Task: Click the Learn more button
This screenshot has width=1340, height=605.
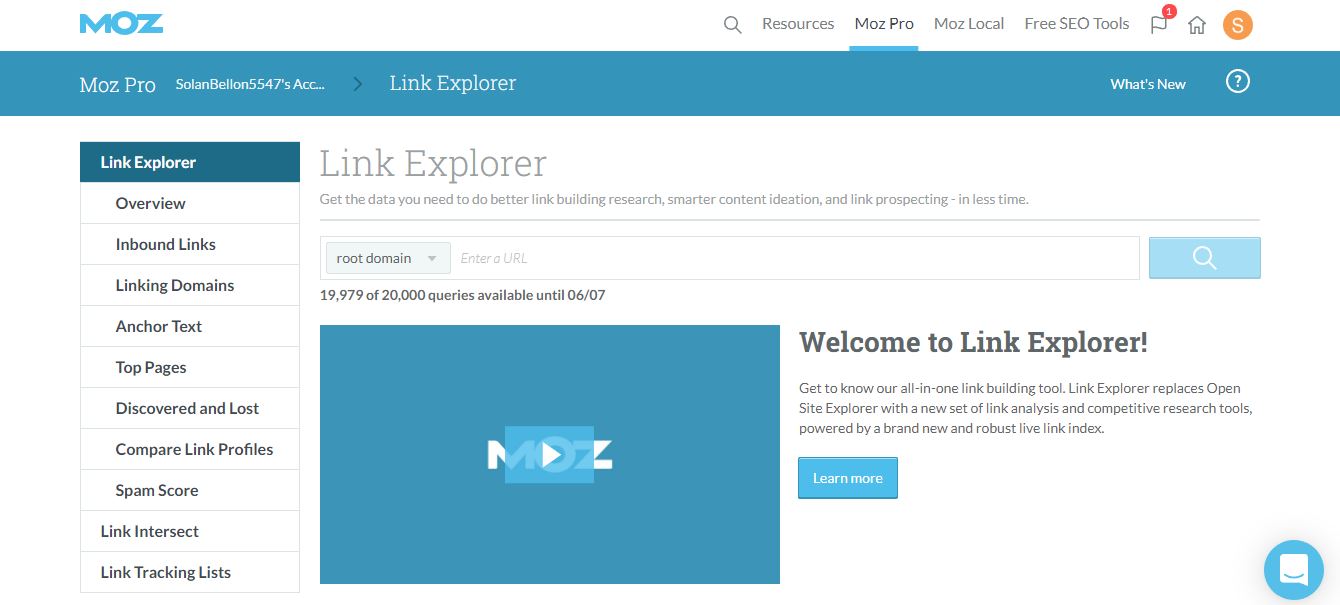Action: point(848,478)
